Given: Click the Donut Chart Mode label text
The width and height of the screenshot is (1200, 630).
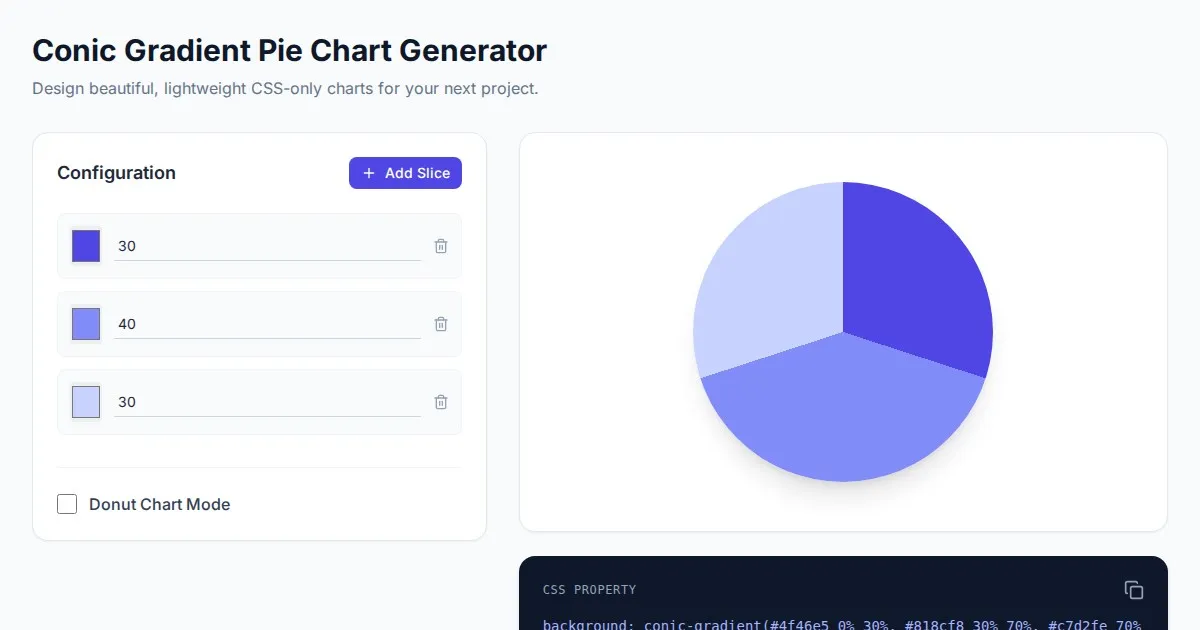Looking at the screenshot, I should click(x=160, y=505).
